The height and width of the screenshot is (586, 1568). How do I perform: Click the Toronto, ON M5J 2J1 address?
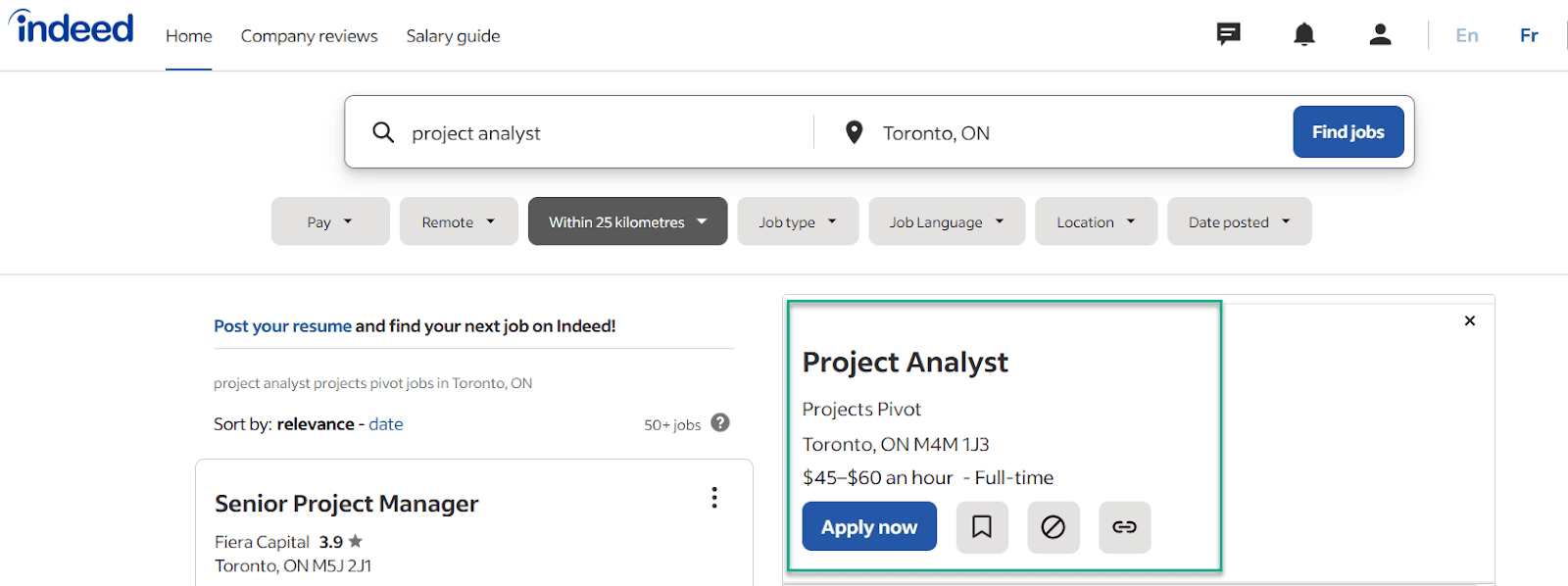[293, 566]
